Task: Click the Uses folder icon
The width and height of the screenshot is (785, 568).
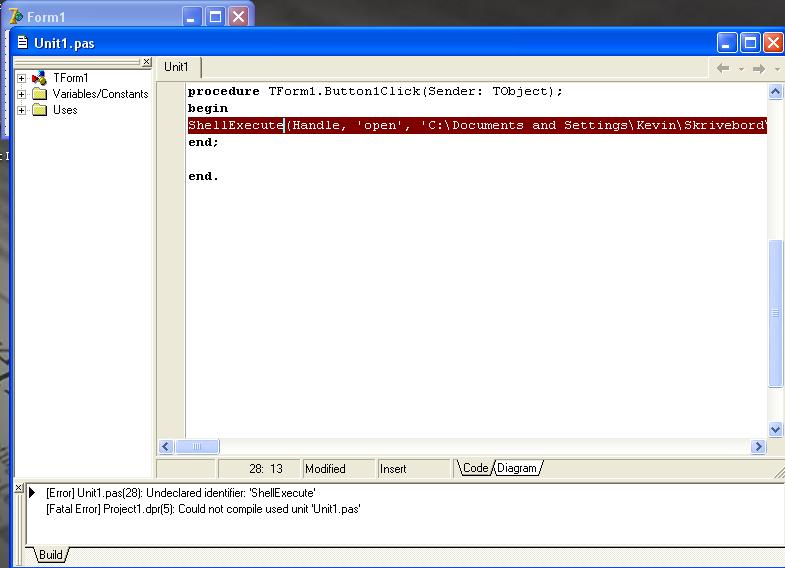Action: [x=40, y=110]
